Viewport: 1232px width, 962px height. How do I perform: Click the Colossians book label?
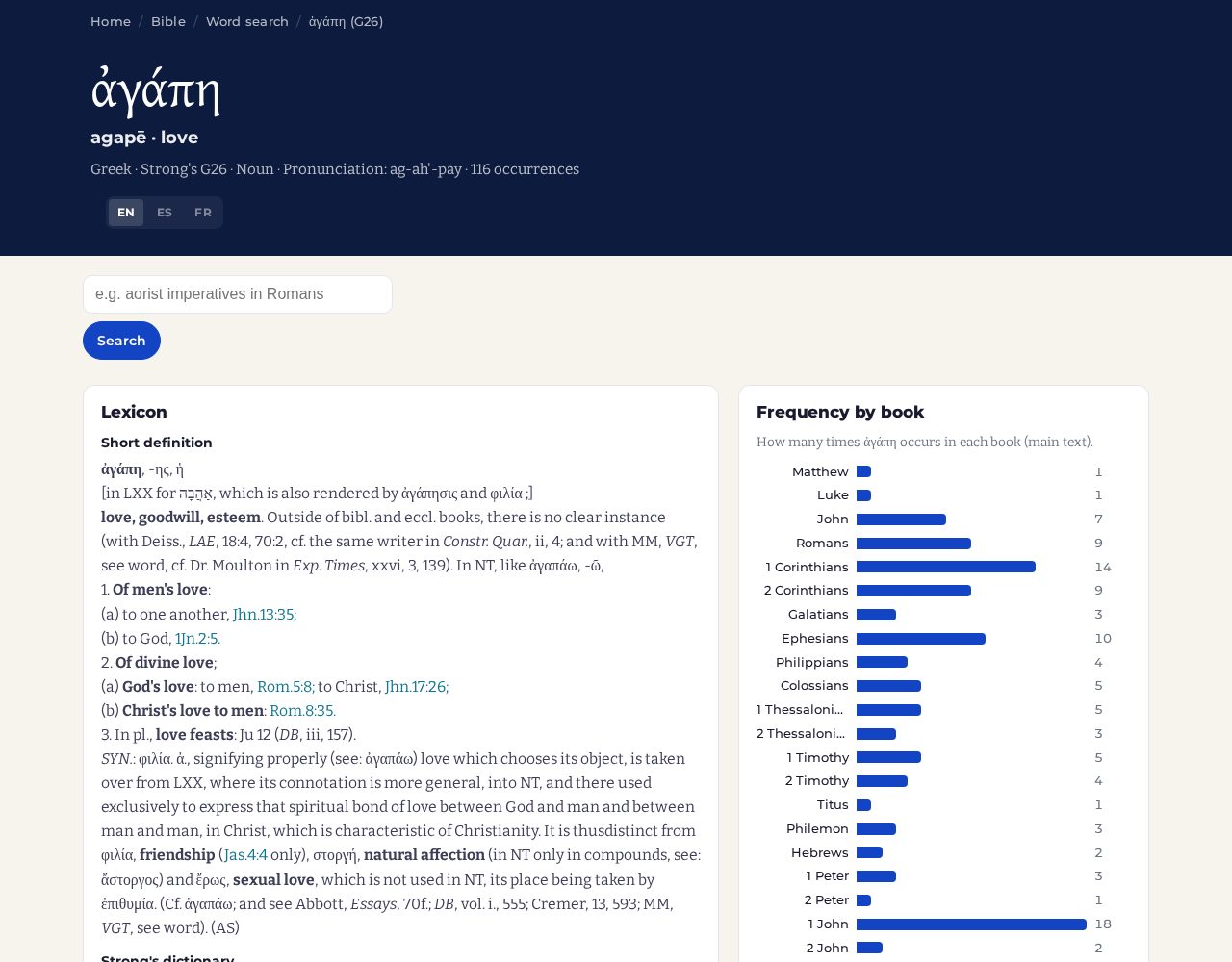(x=814, y=685)
